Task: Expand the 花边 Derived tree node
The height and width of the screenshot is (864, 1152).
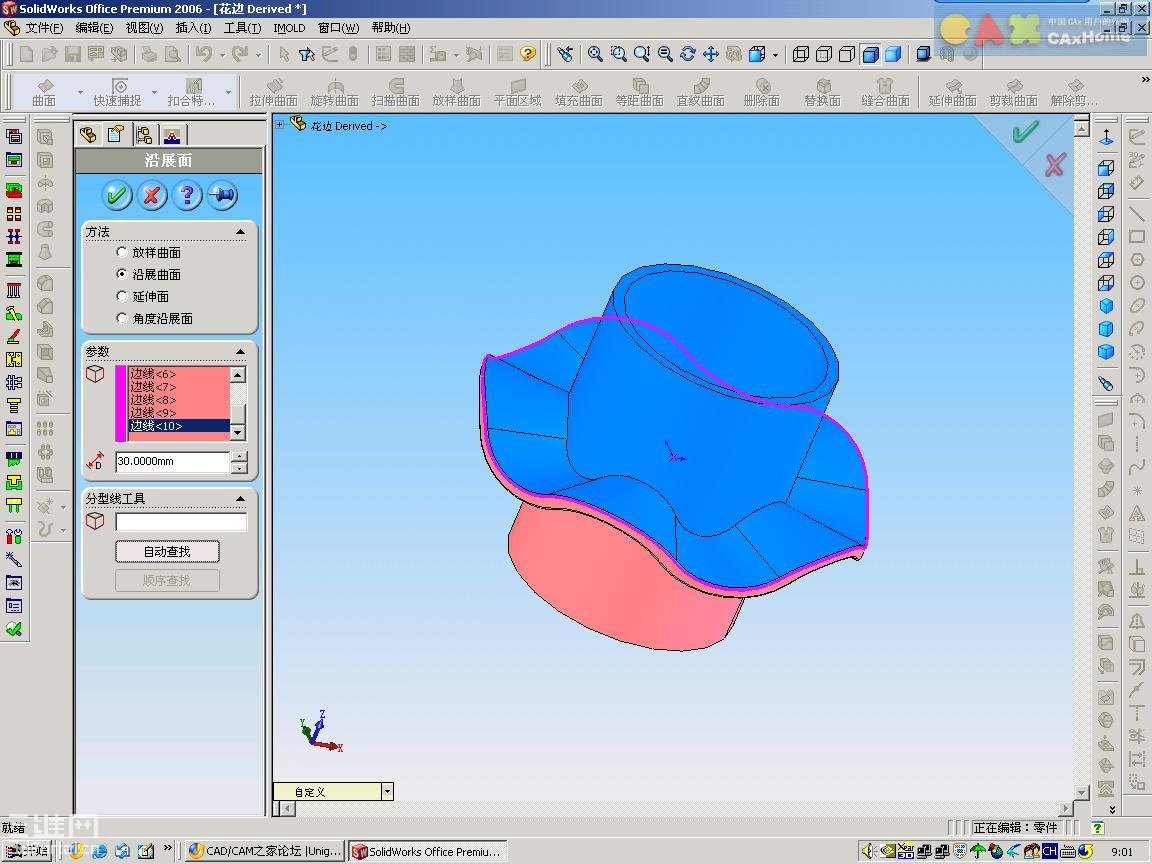Action: pyautogui.click(x=280, y=125)
